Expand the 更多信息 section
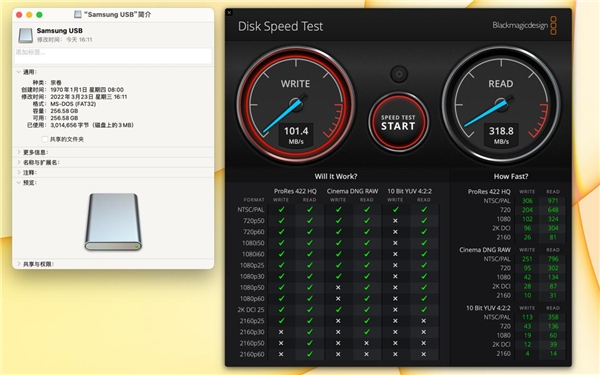Viewport: 600px width, 375px height. click(18, 152)
